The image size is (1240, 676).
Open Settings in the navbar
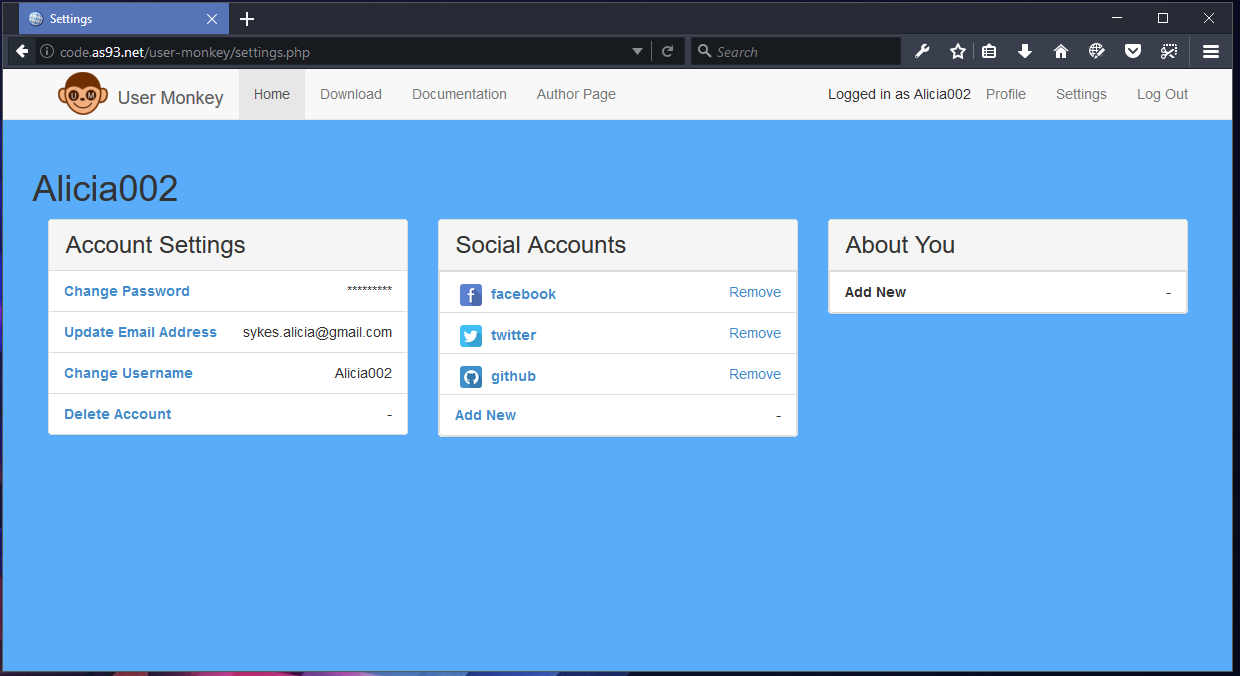[x=1081, y=94]
